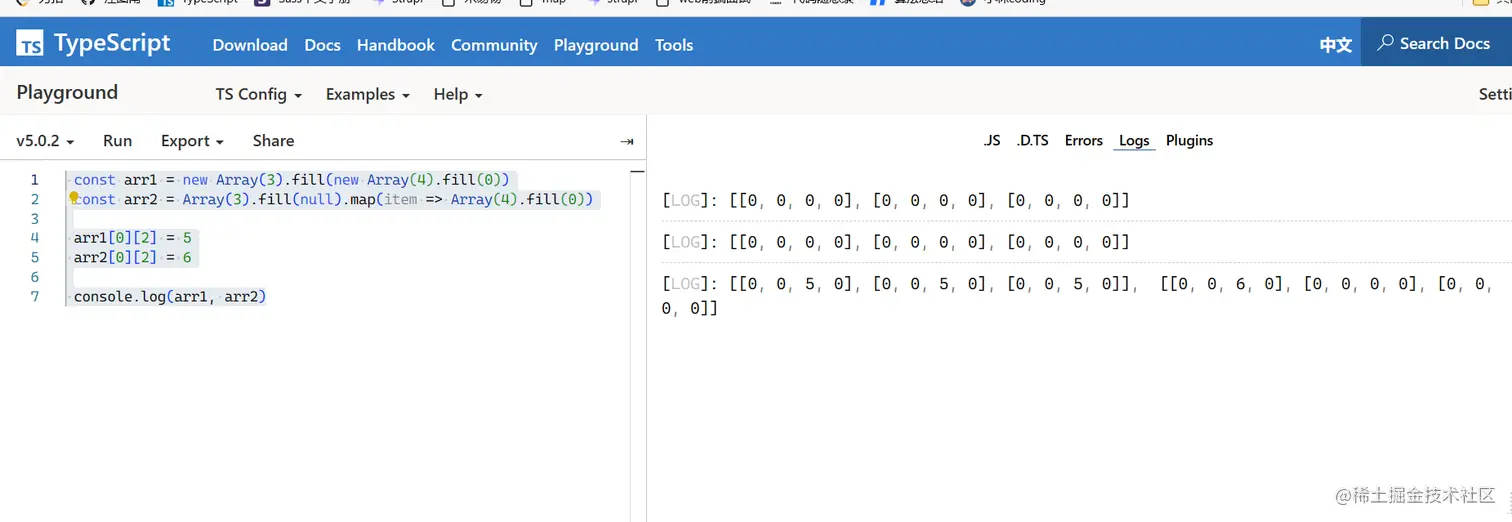The height and width of the screenshot is (522, 1512).
Task: Click the line 'arr1[0][2] = 5'
Action: click(132, 238)
